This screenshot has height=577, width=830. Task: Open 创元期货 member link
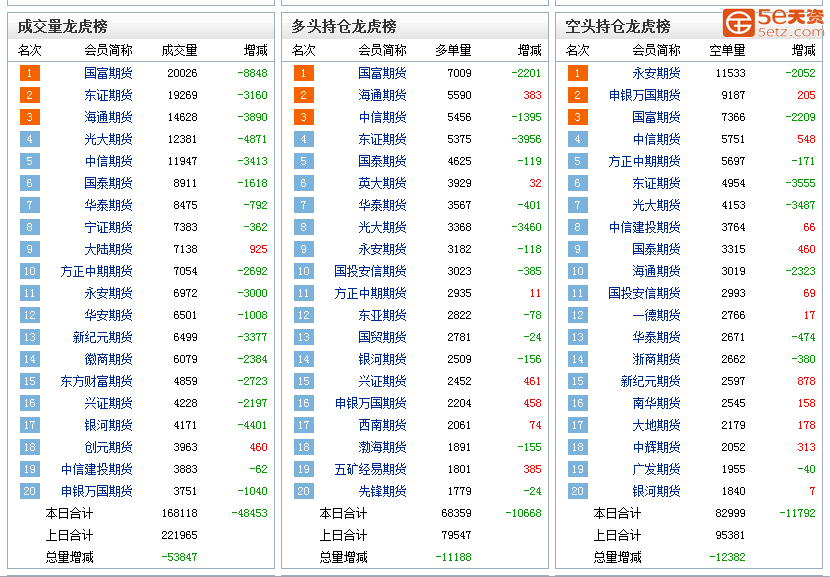108,447
